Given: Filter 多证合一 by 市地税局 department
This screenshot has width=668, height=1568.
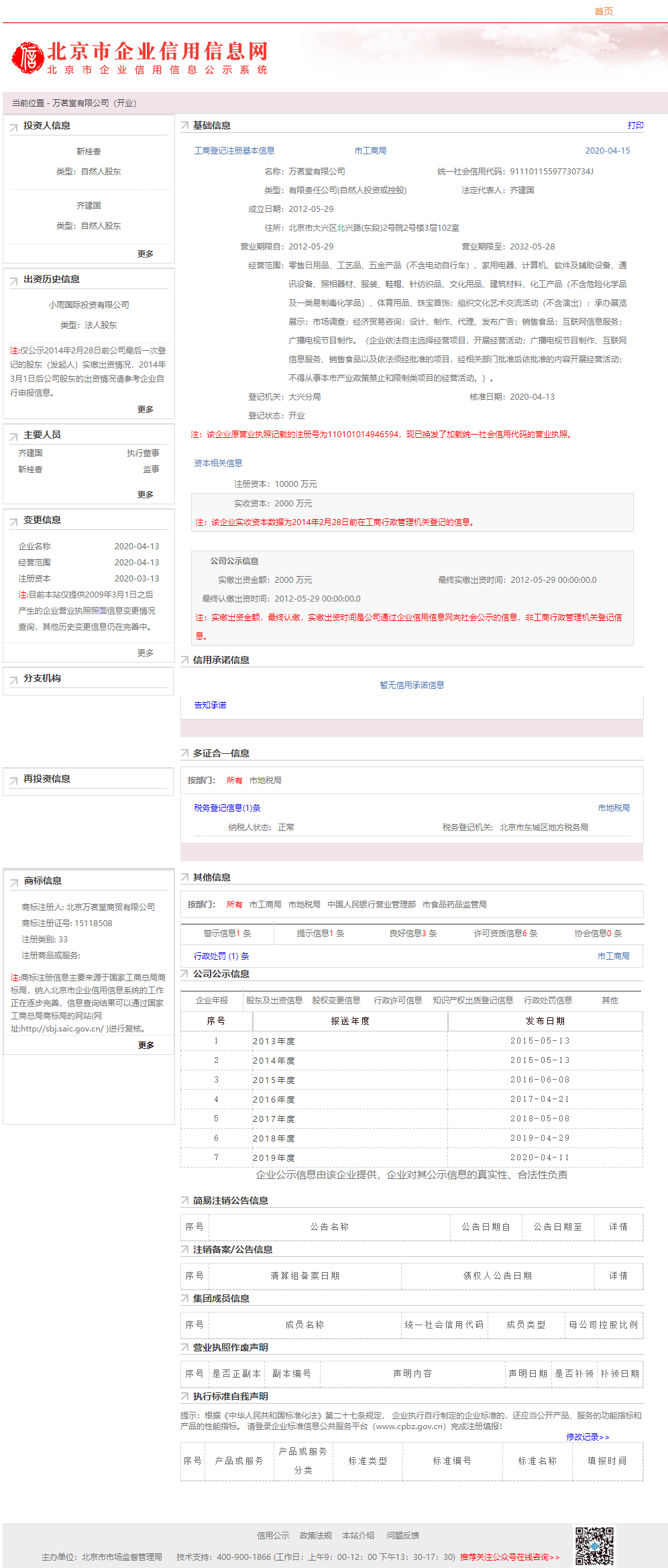Looking at the screenshot, I should (266, 781).
